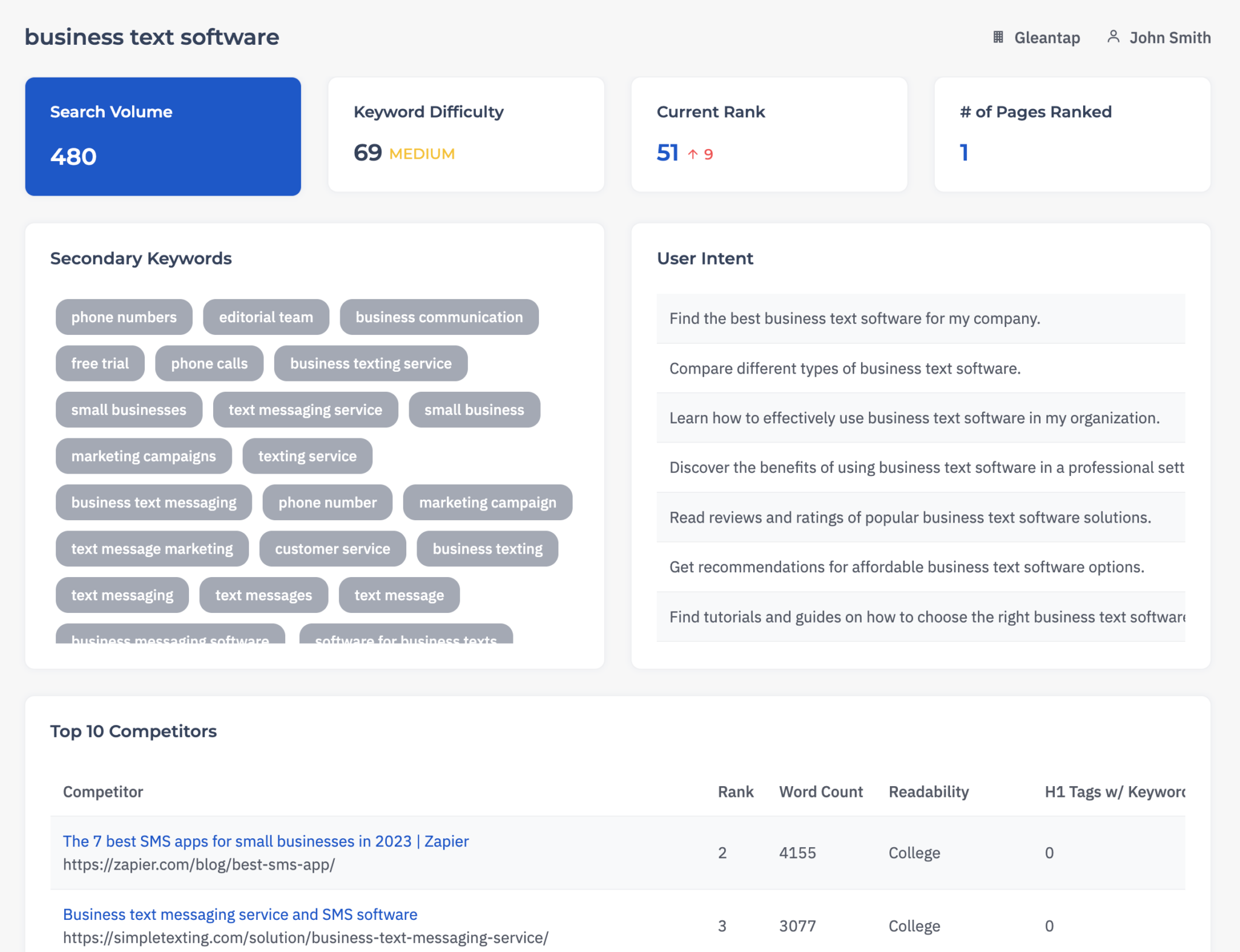Open the Business text messaging service link
Screen dimensions: 1240x952
tap(240, 914)
